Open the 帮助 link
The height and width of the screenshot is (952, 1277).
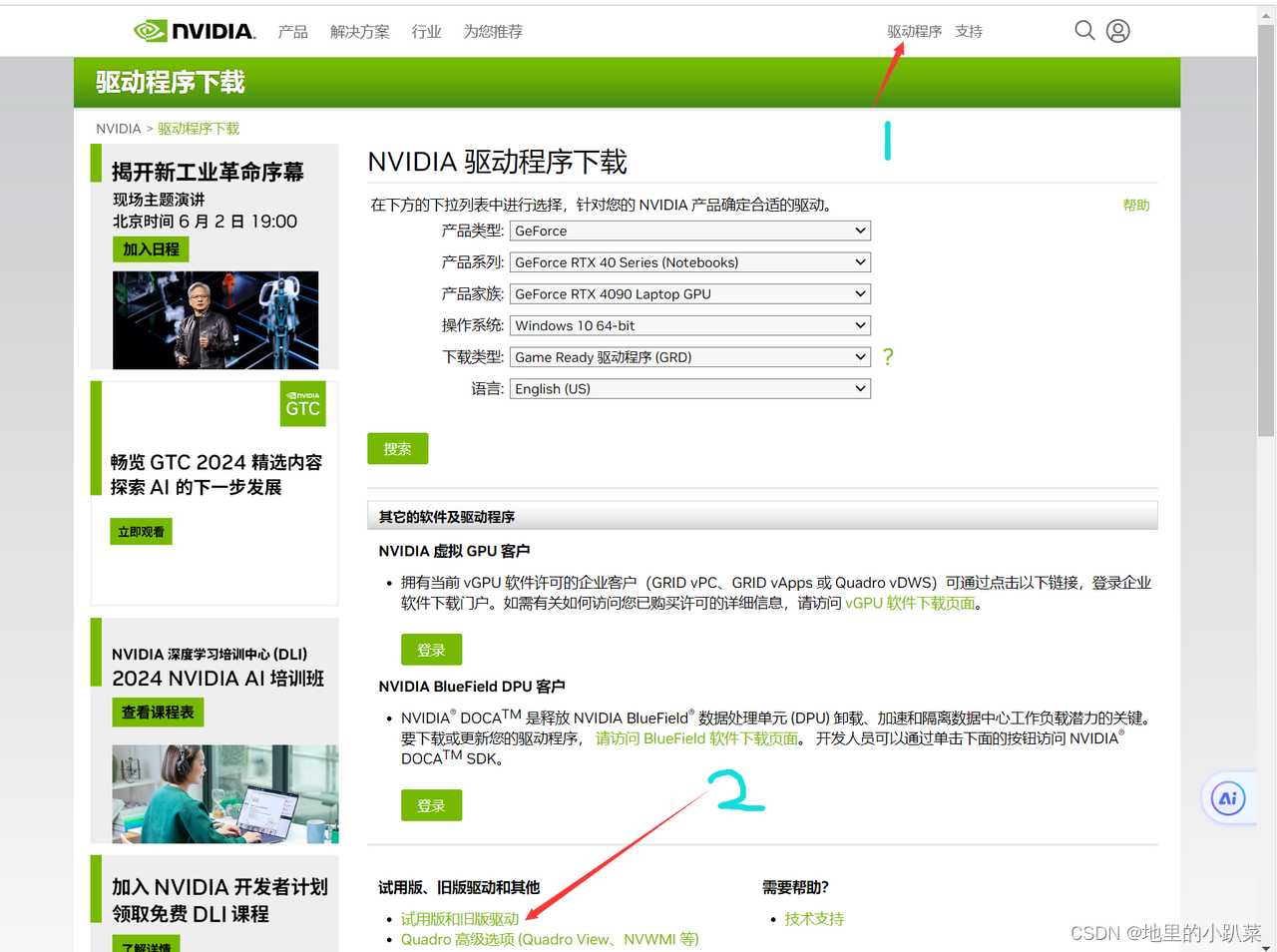coord(1136,205)
